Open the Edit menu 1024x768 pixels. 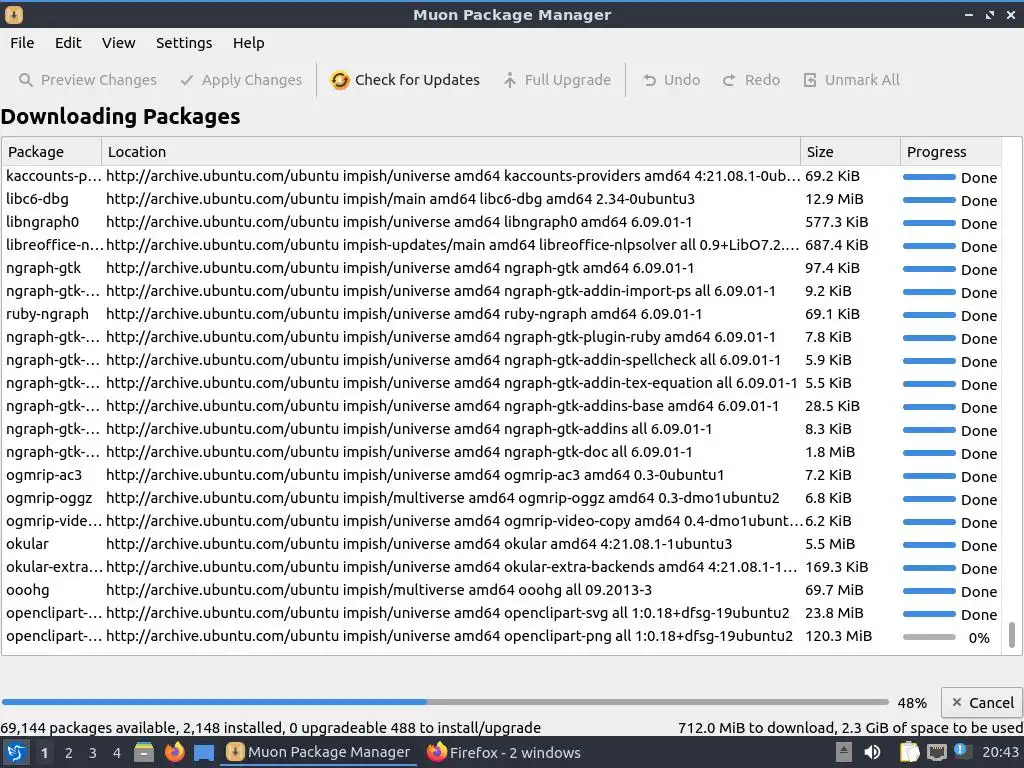68,43
